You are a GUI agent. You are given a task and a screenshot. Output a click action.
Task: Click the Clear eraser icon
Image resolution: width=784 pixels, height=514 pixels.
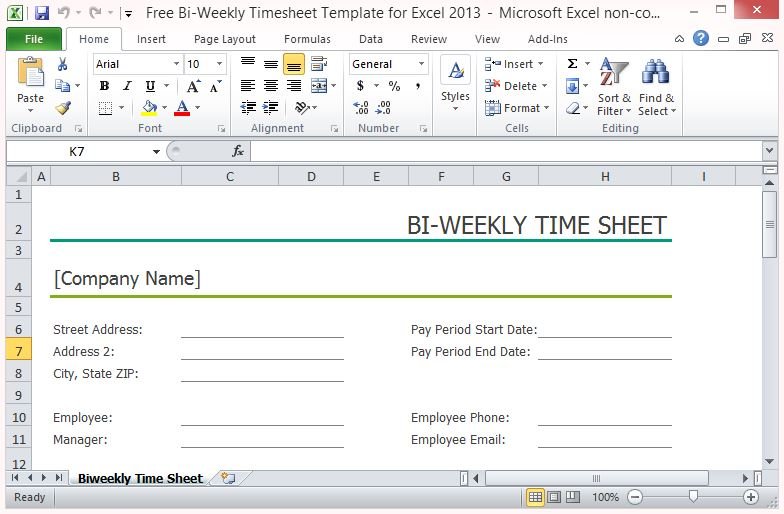tap(573, 108)
